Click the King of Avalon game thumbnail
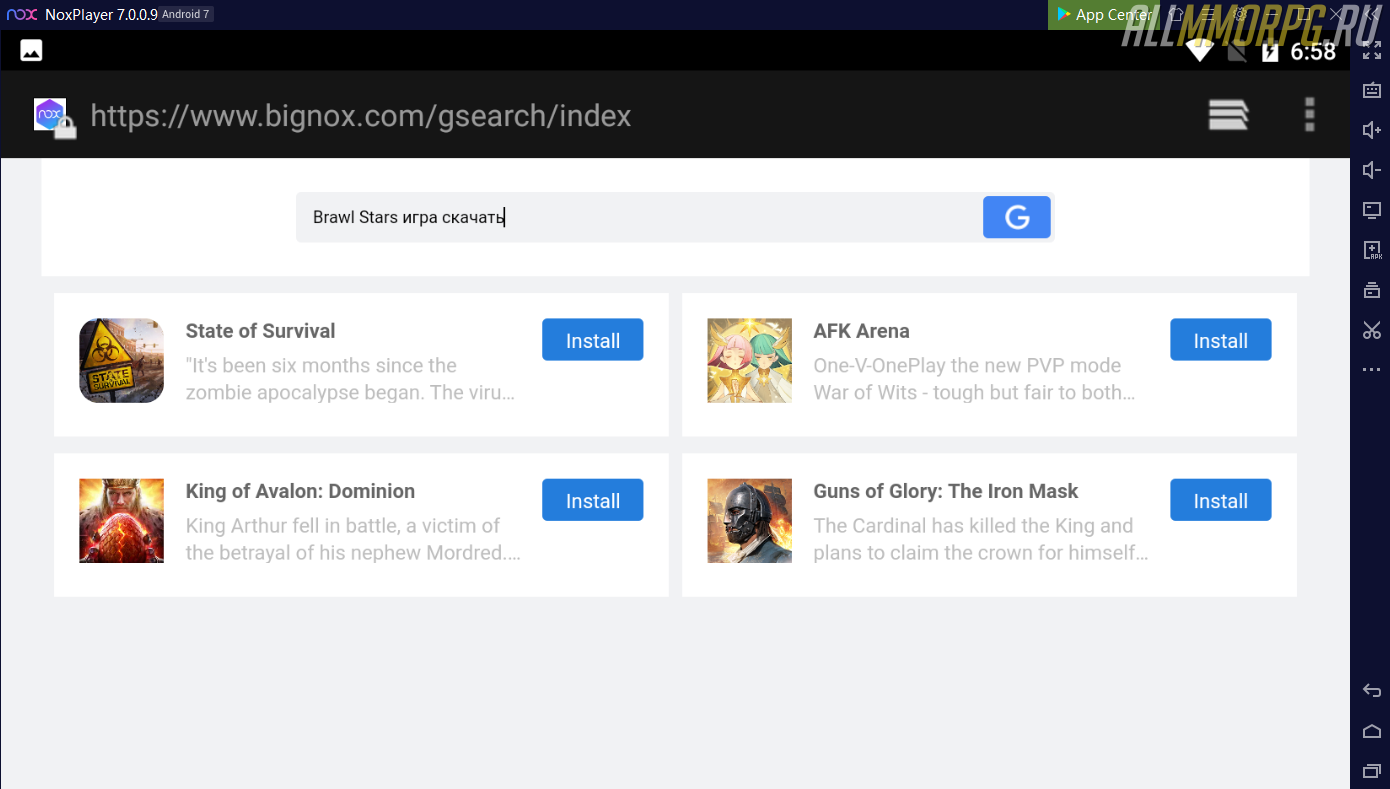1390x789 pixels. pos(121,520)
